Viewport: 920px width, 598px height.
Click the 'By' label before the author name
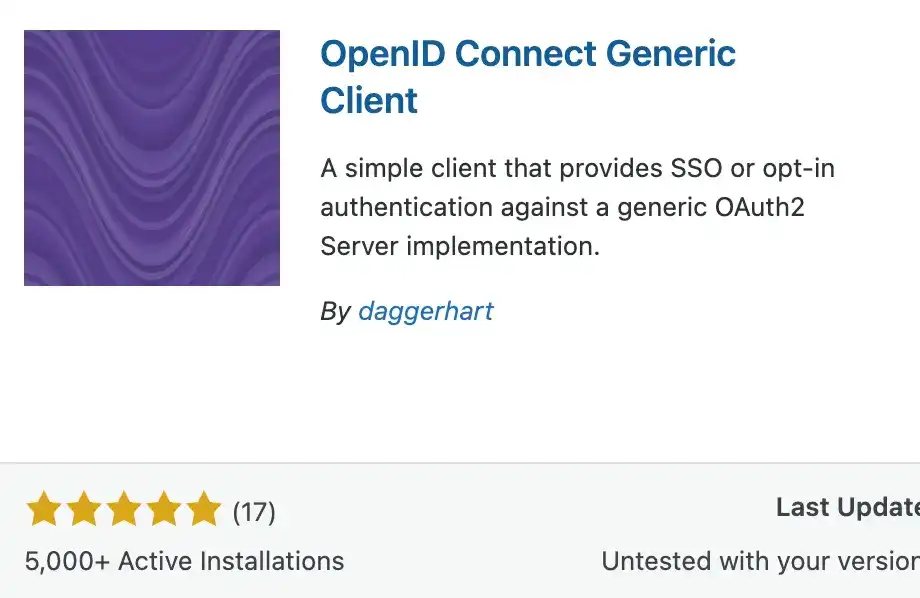(x=335, y=311)
